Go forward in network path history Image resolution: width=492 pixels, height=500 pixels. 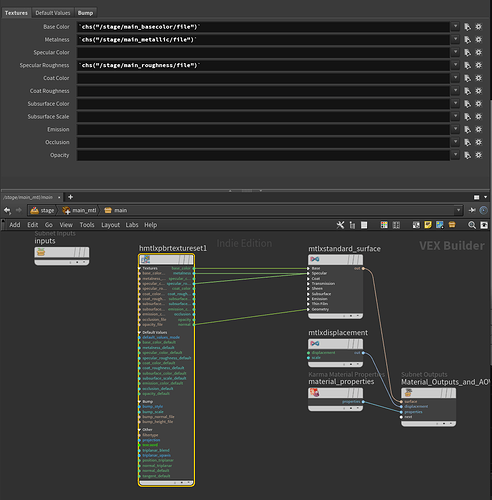coord(19,210)
